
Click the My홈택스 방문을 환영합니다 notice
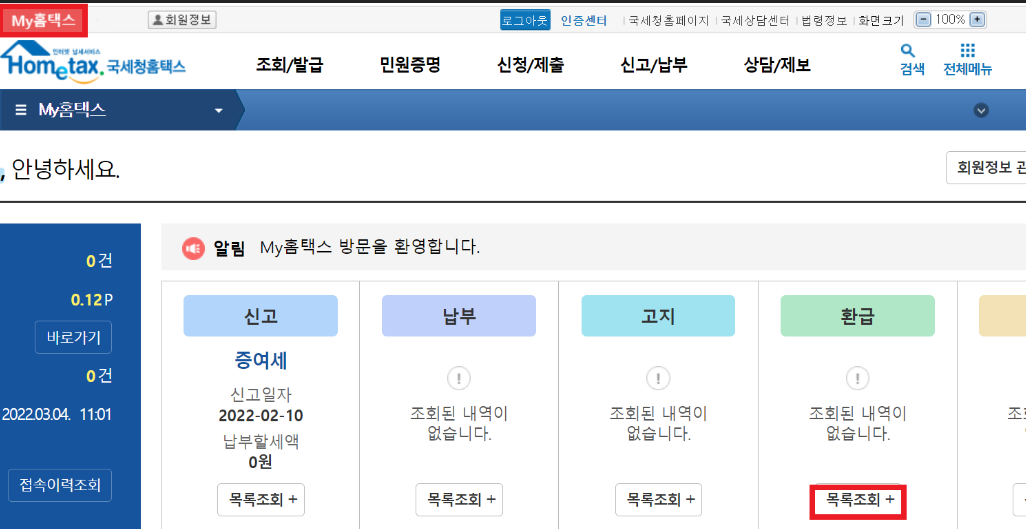pyautogui.click(x=370, y=247)
